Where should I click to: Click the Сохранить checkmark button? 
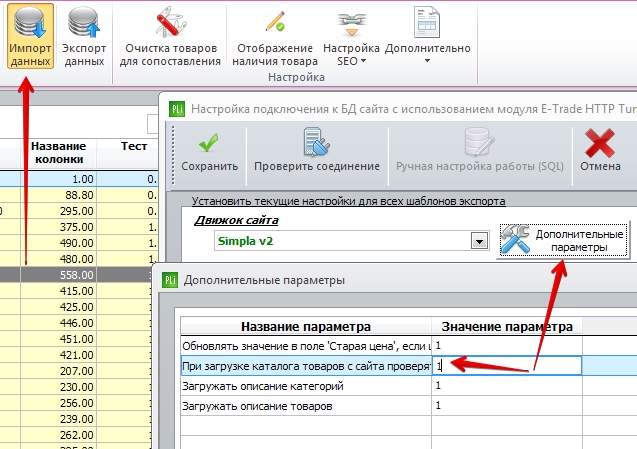coord(209,152)
